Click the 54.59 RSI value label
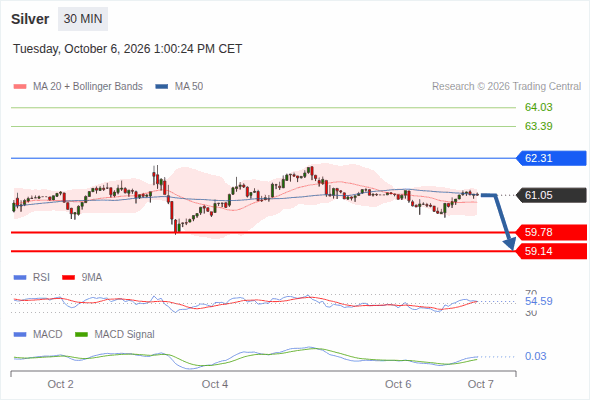This screenshot has height=400, width=590. [538, 301]
